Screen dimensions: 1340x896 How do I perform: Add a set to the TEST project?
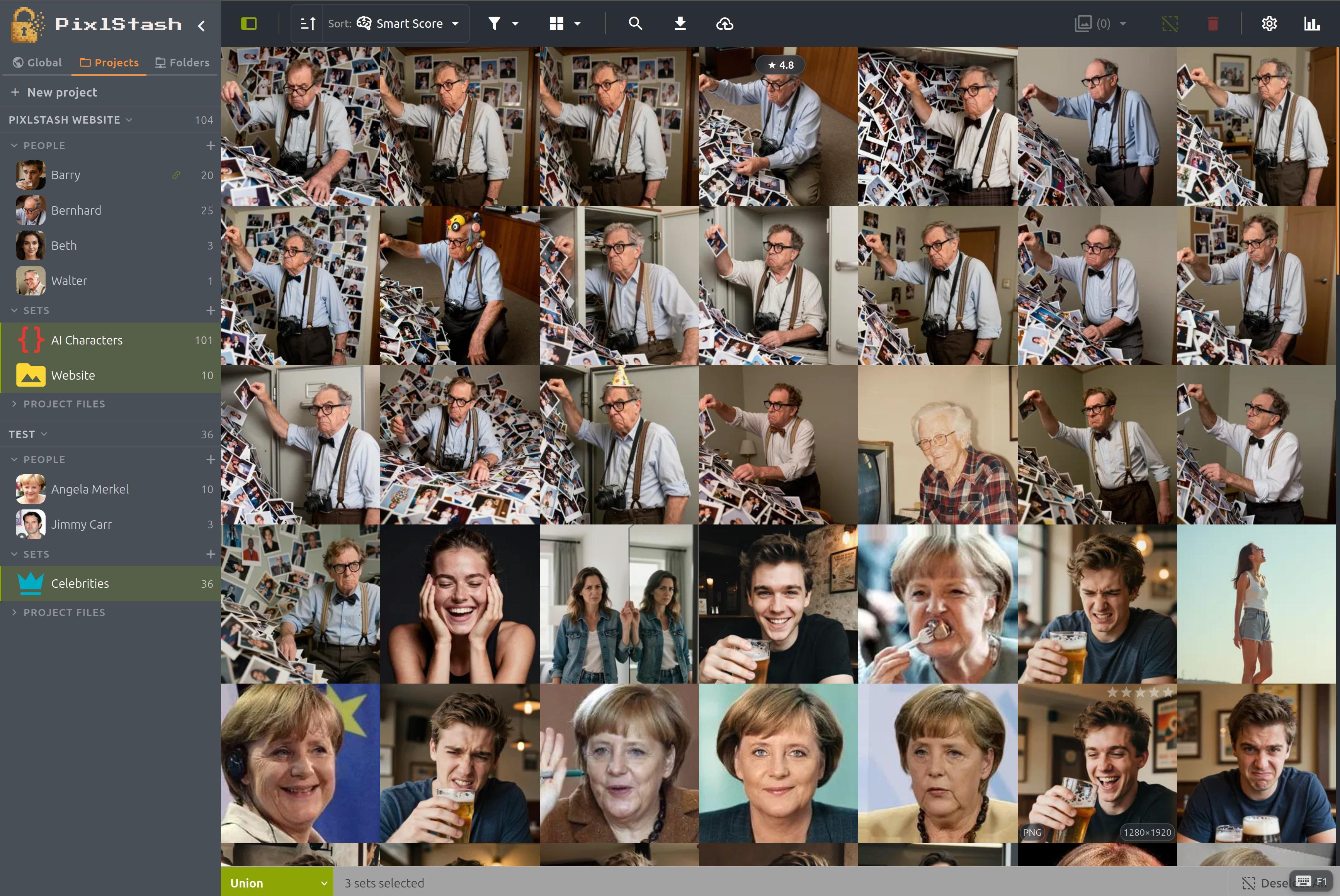(x=210, y=554)
